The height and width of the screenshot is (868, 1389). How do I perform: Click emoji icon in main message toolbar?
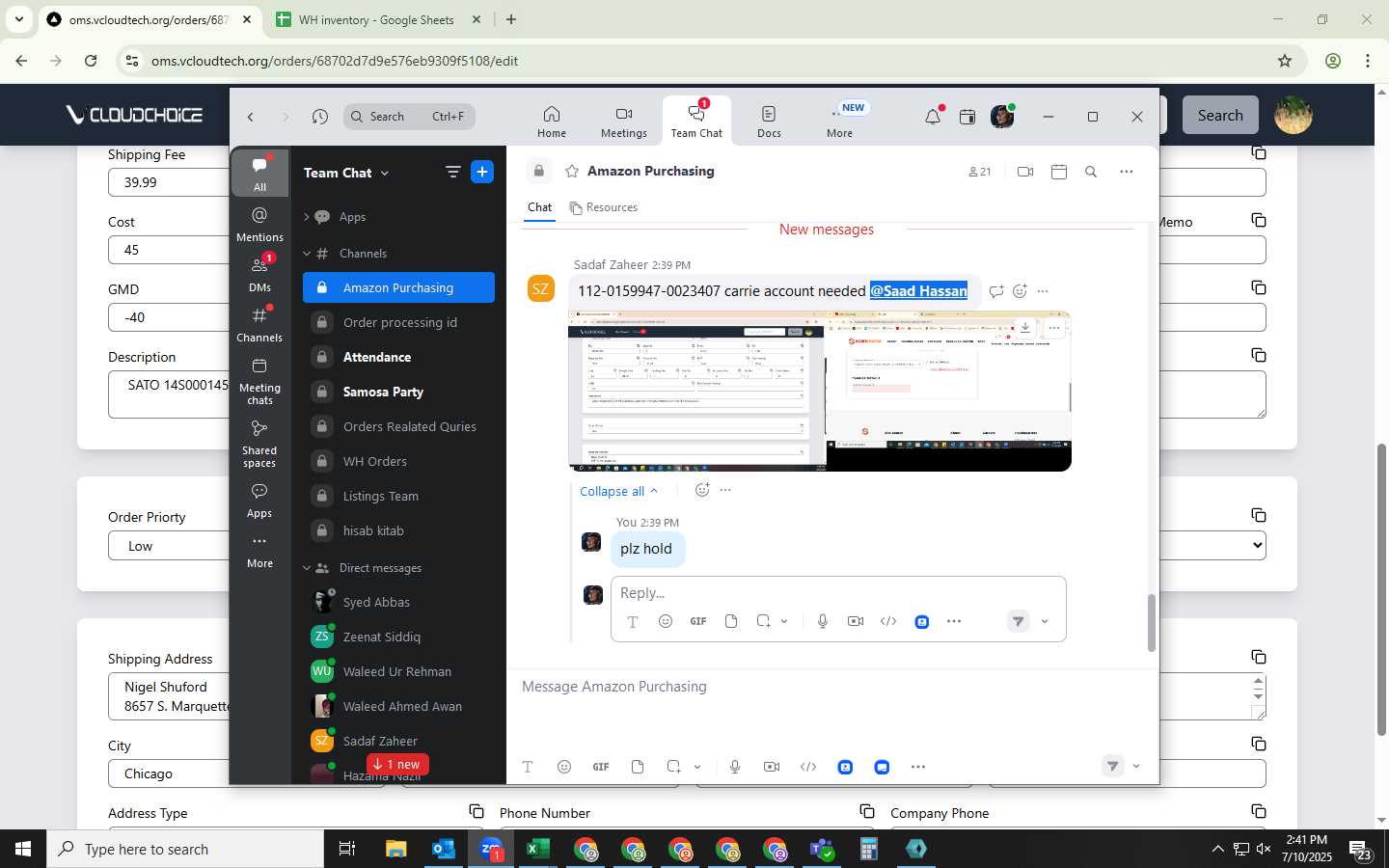[564, 767]
